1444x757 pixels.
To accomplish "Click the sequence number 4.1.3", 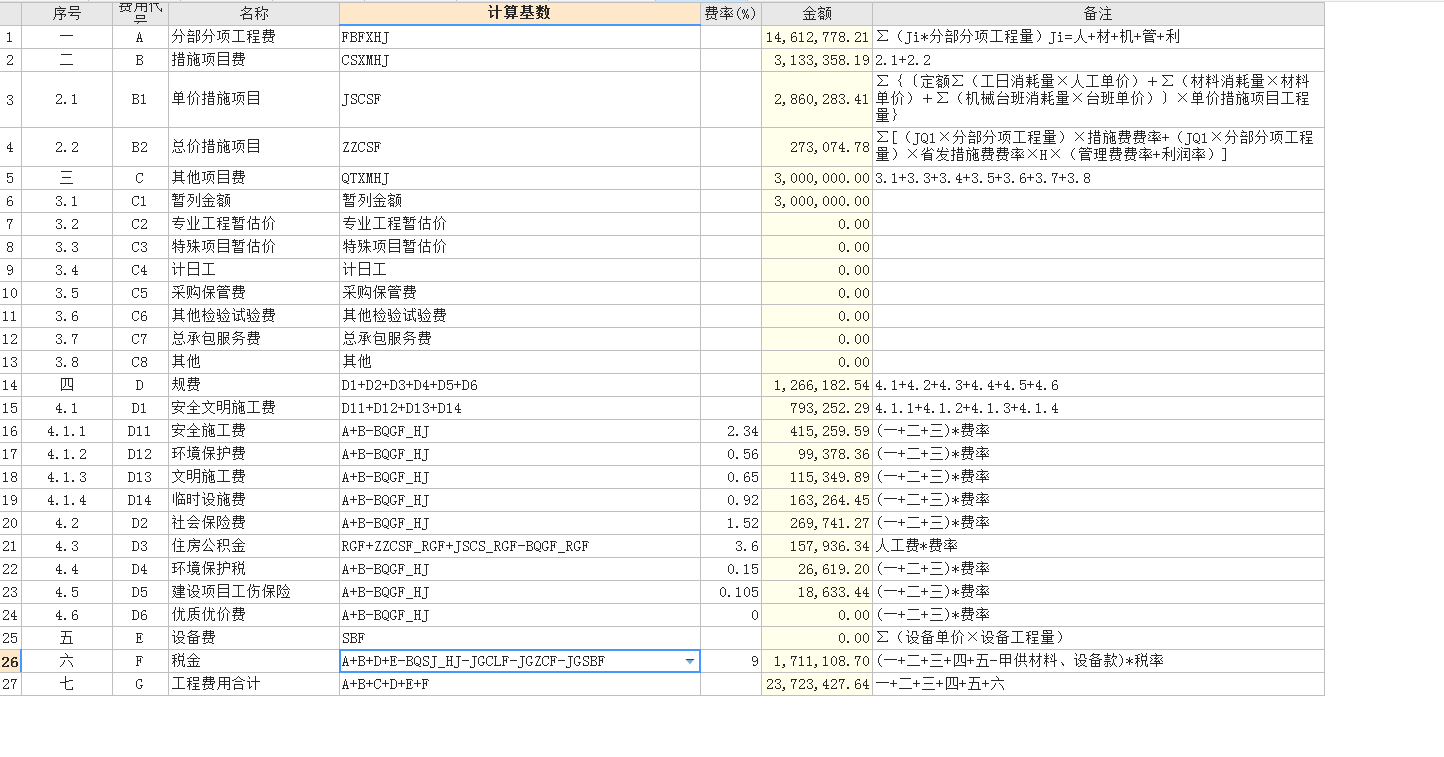I will click(67, 477).
